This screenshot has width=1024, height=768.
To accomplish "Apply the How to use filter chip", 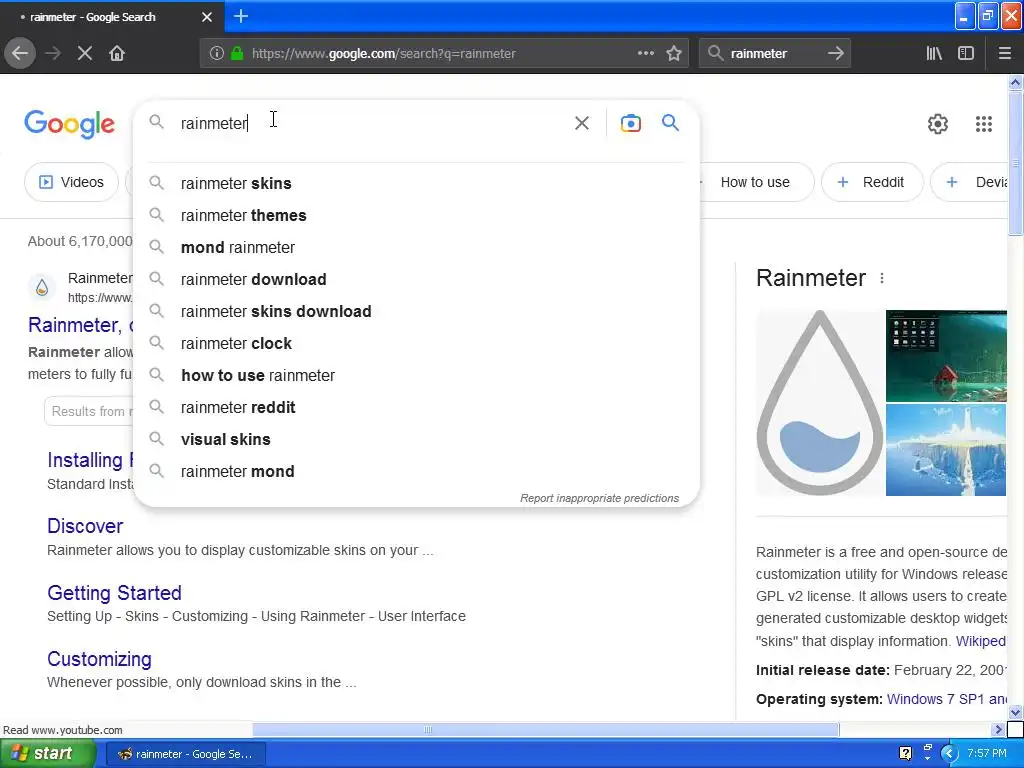I will pyautogui.click(x=755, y=182).
